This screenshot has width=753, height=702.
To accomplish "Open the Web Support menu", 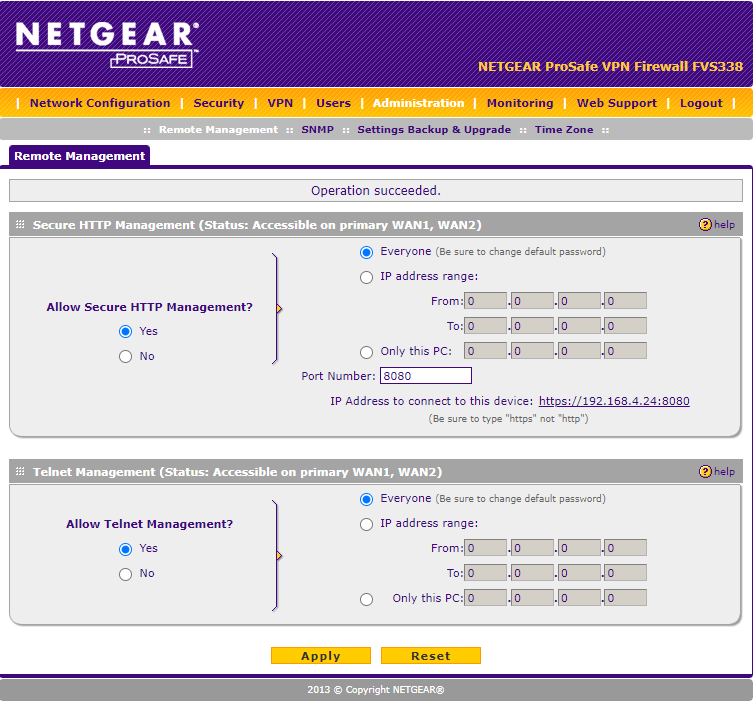I will (x=617, y=103).
